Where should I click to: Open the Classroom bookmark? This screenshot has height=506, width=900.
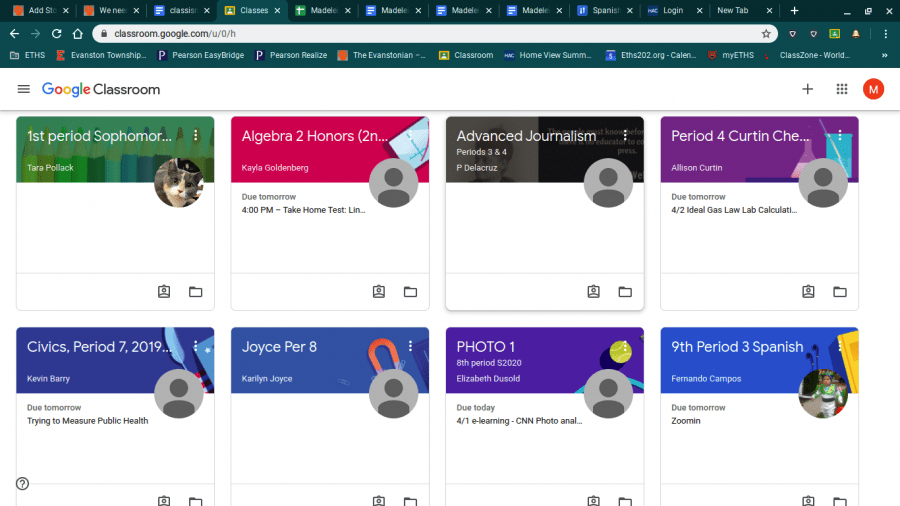coord(466,55)
